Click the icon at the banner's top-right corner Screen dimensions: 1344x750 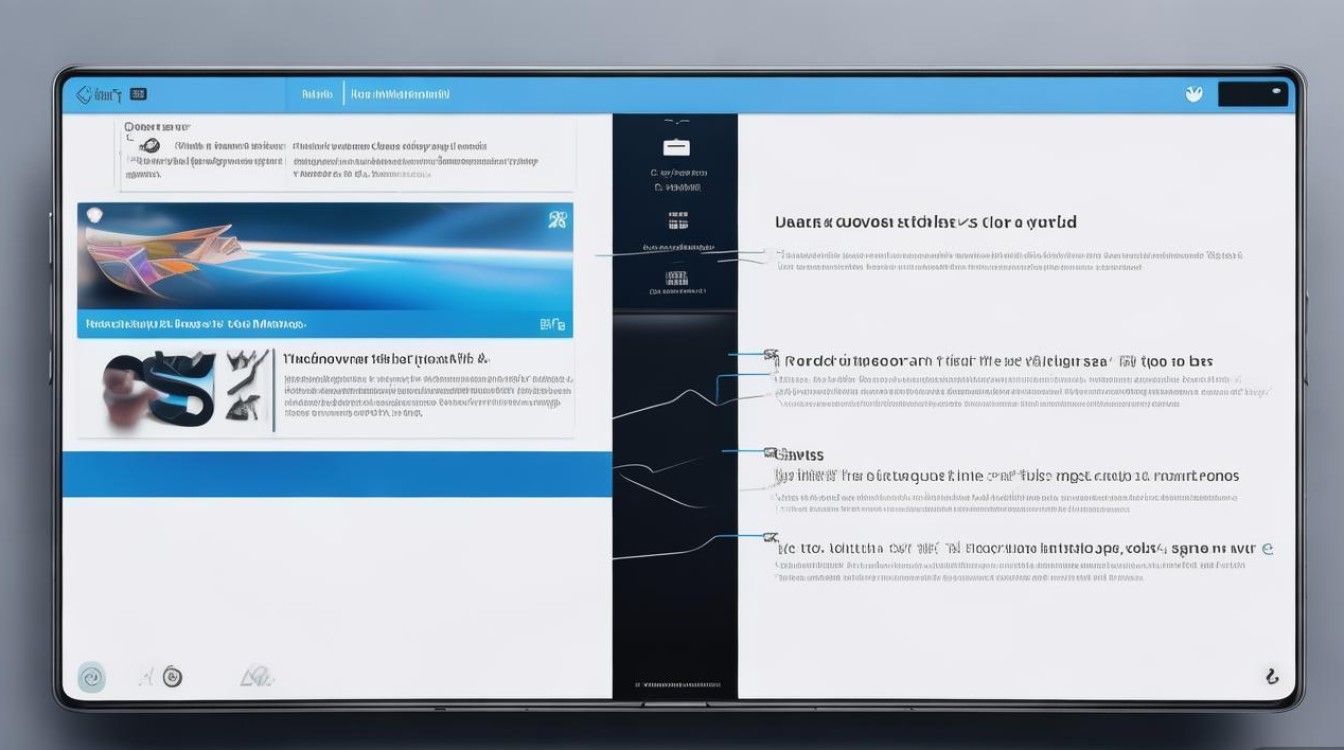557,219
